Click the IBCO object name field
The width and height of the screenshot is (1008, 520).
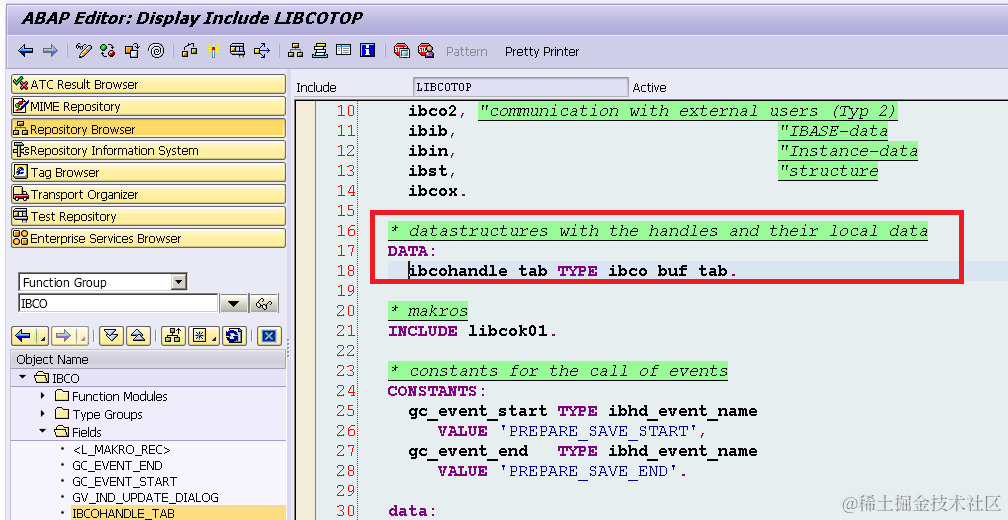coord(118,303)
